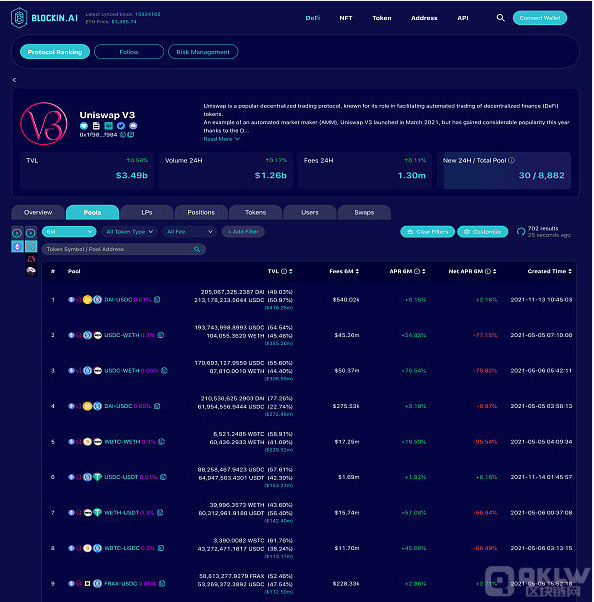Focus the Token Symbol / Pool Address field

[x=123, y=249]
